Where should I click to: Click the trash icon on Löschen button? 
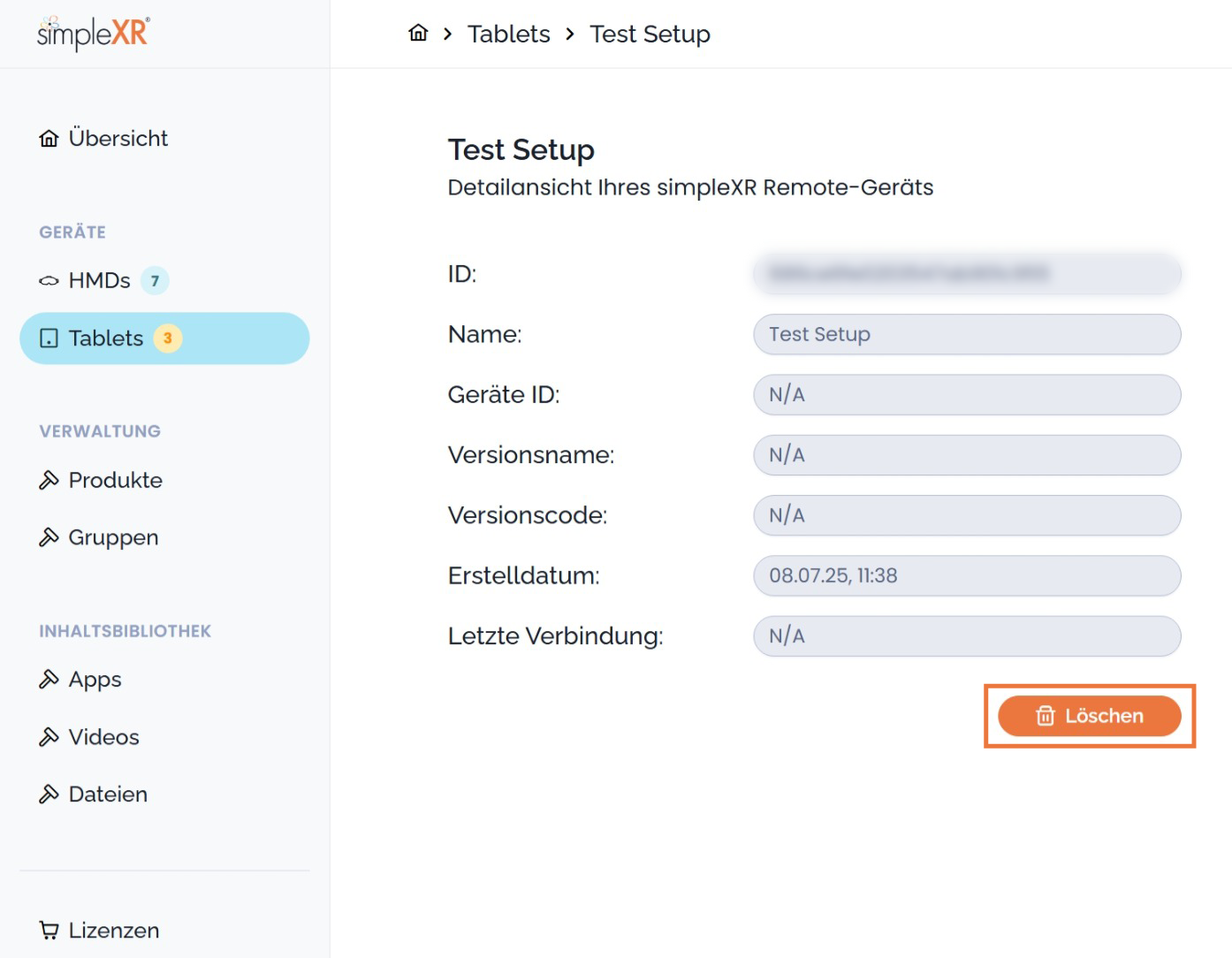pos(1046,716)
